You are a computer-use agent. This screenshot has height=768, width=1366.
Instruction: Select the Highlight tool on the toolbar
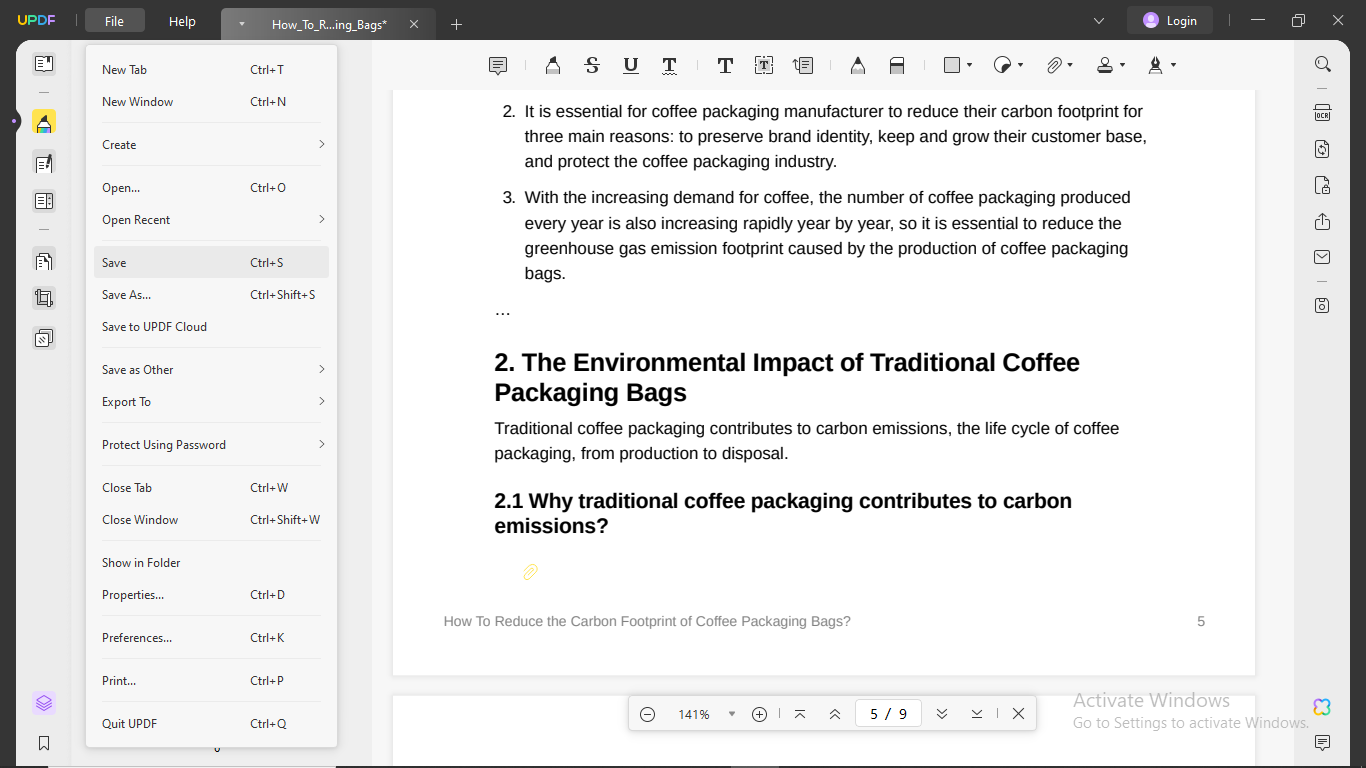pos(553,65)
